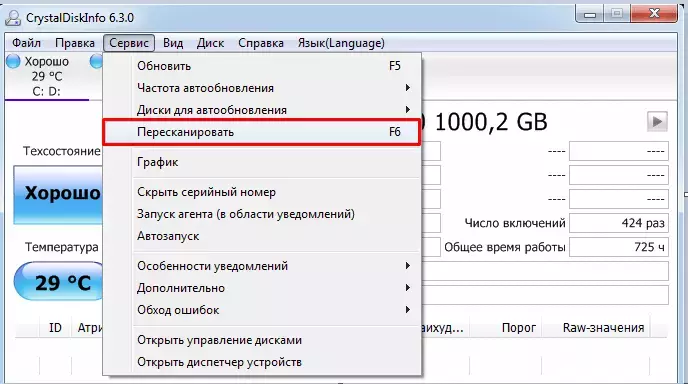This screenshot has height=384, width=688.
Task: Click the Температура label
Action: pyautogui.click(x=62, y=247)
